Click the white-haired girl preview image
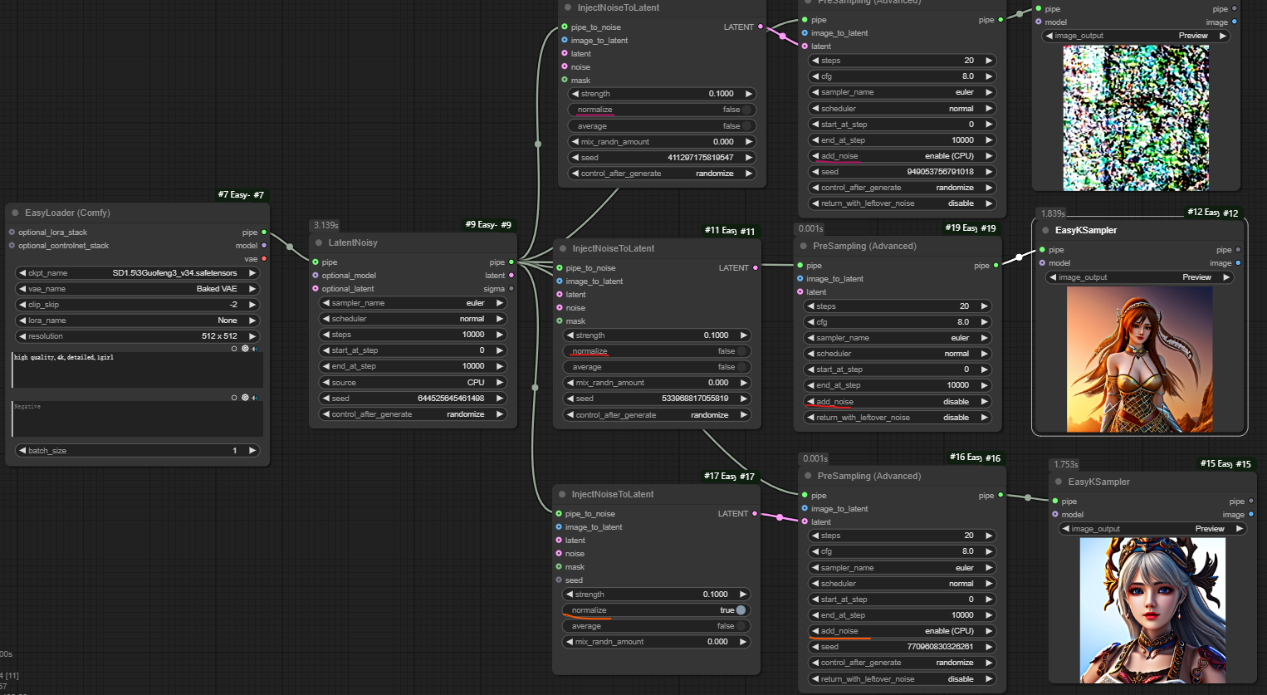This screenshot has width=1267, height=695. click(x=1152, y=610)
